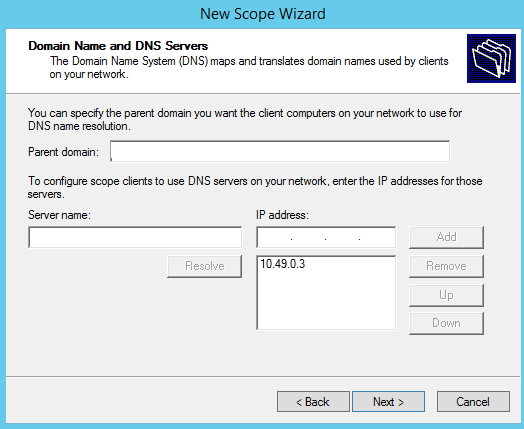Select the second octet of IP address box
This screenshot has height=429, width=524.
tap(308, 238)
